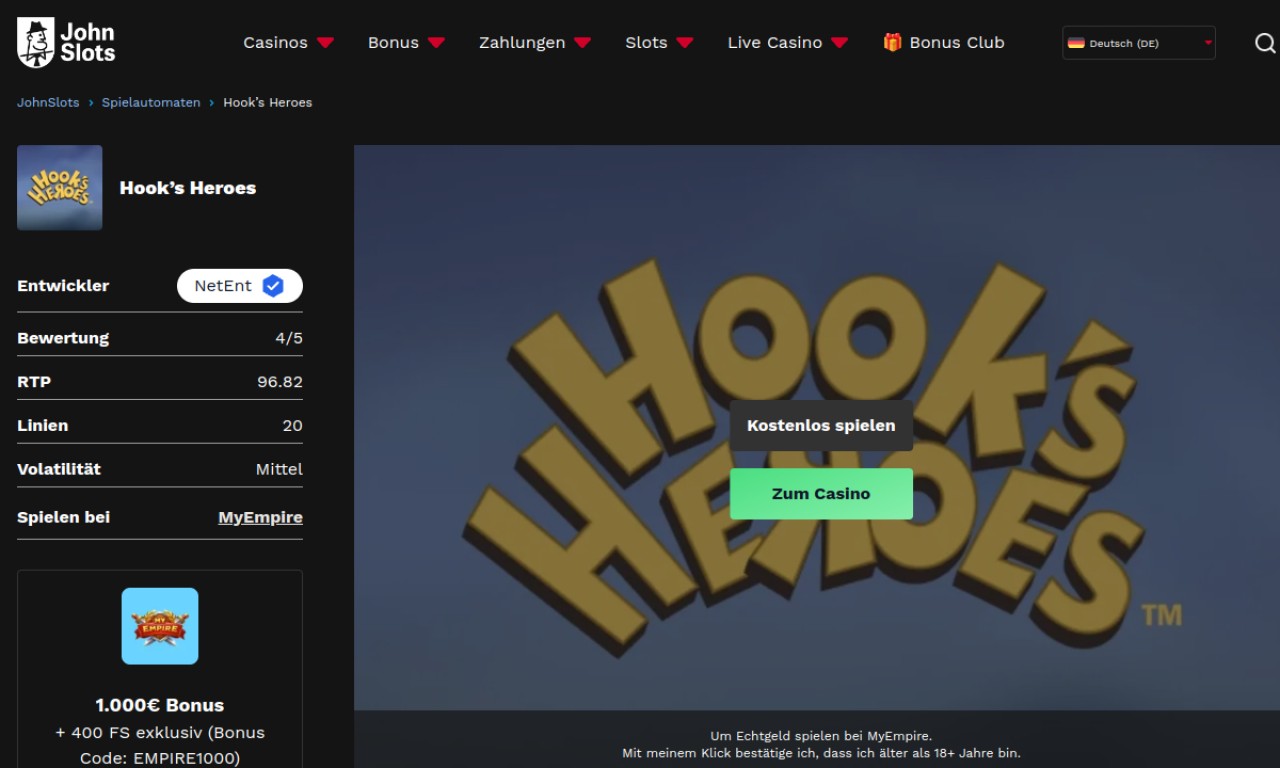Click the Spielen bei label

(64, 517)
